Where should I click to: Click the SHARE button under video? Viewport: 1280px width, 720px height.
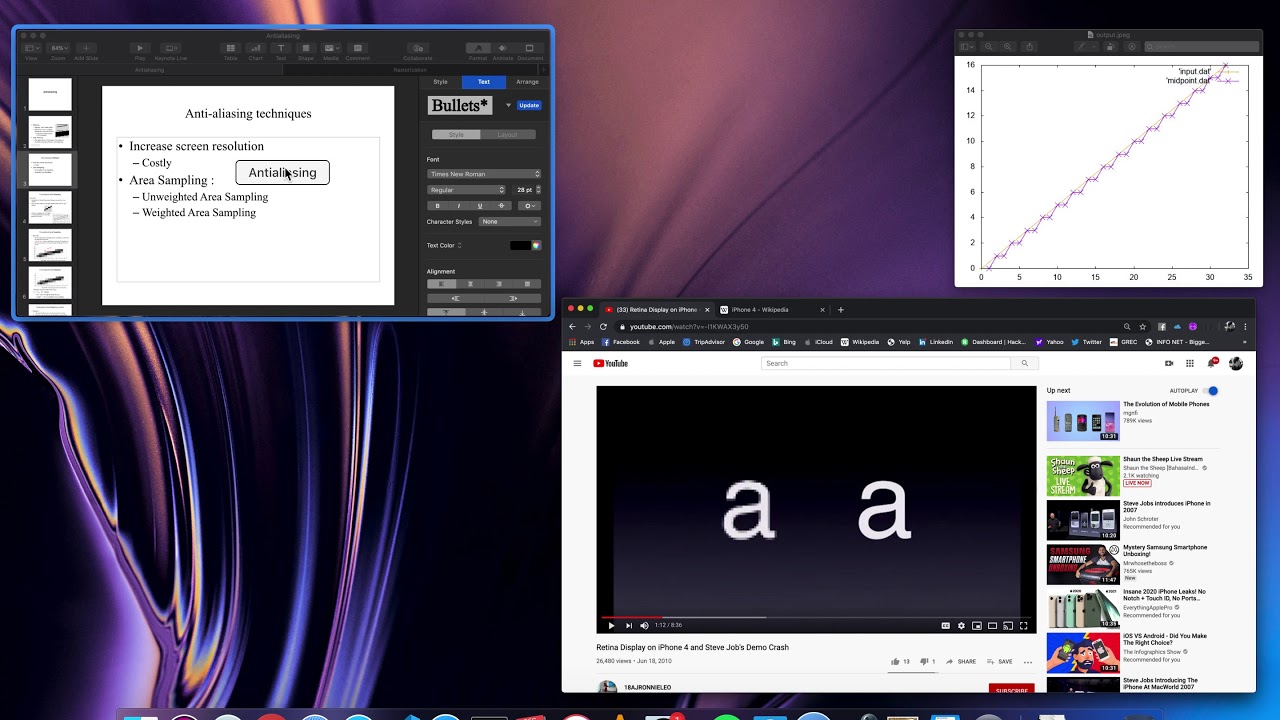click(x=961, y=661)
